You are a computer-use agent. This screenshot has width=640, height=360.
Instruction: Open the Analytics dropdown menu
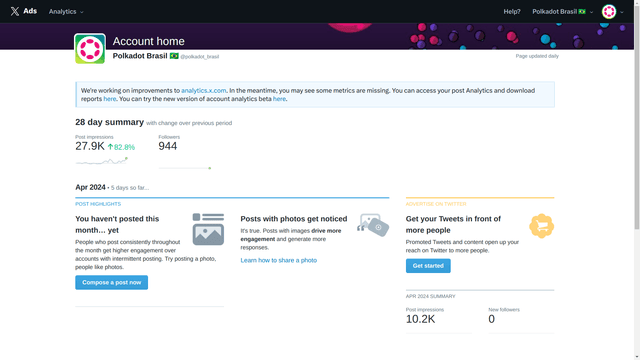point(66,12)
